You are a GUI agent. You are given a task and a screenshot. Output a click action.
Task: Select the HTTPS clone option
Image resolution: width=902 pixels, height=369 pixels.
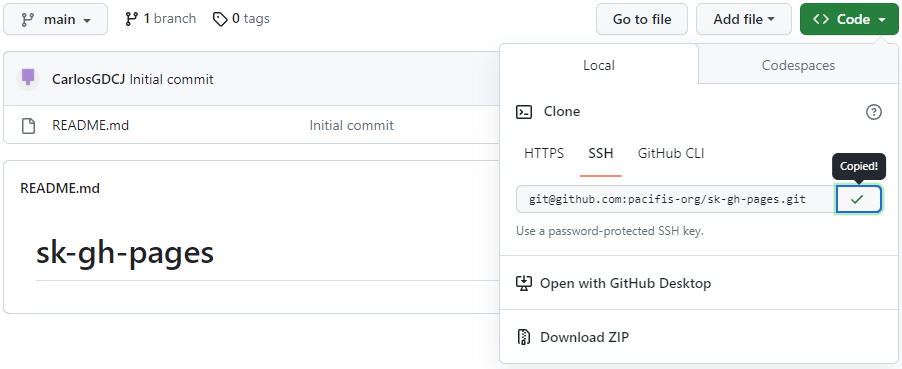pos(544,153)
